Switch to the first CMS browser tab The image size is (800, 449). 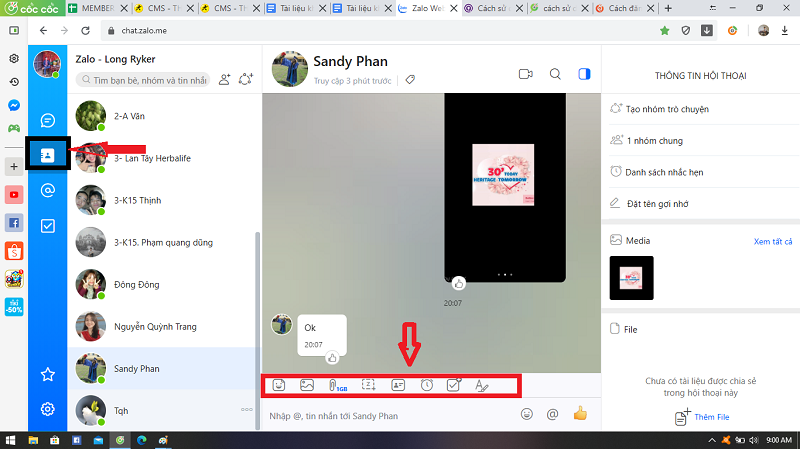163,8
